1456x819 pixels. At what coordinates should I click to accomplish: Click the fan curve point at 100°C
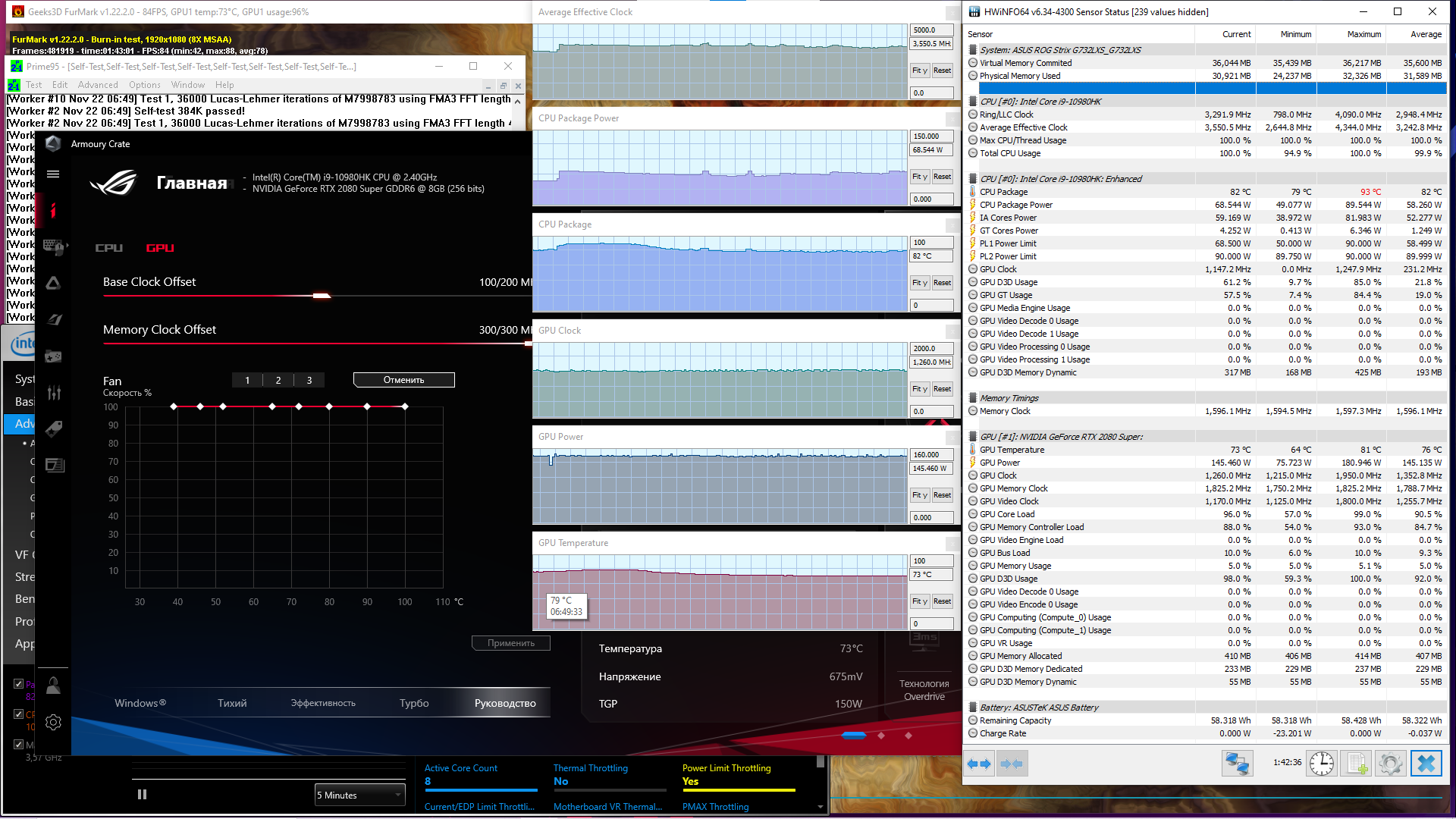point(405,406)
